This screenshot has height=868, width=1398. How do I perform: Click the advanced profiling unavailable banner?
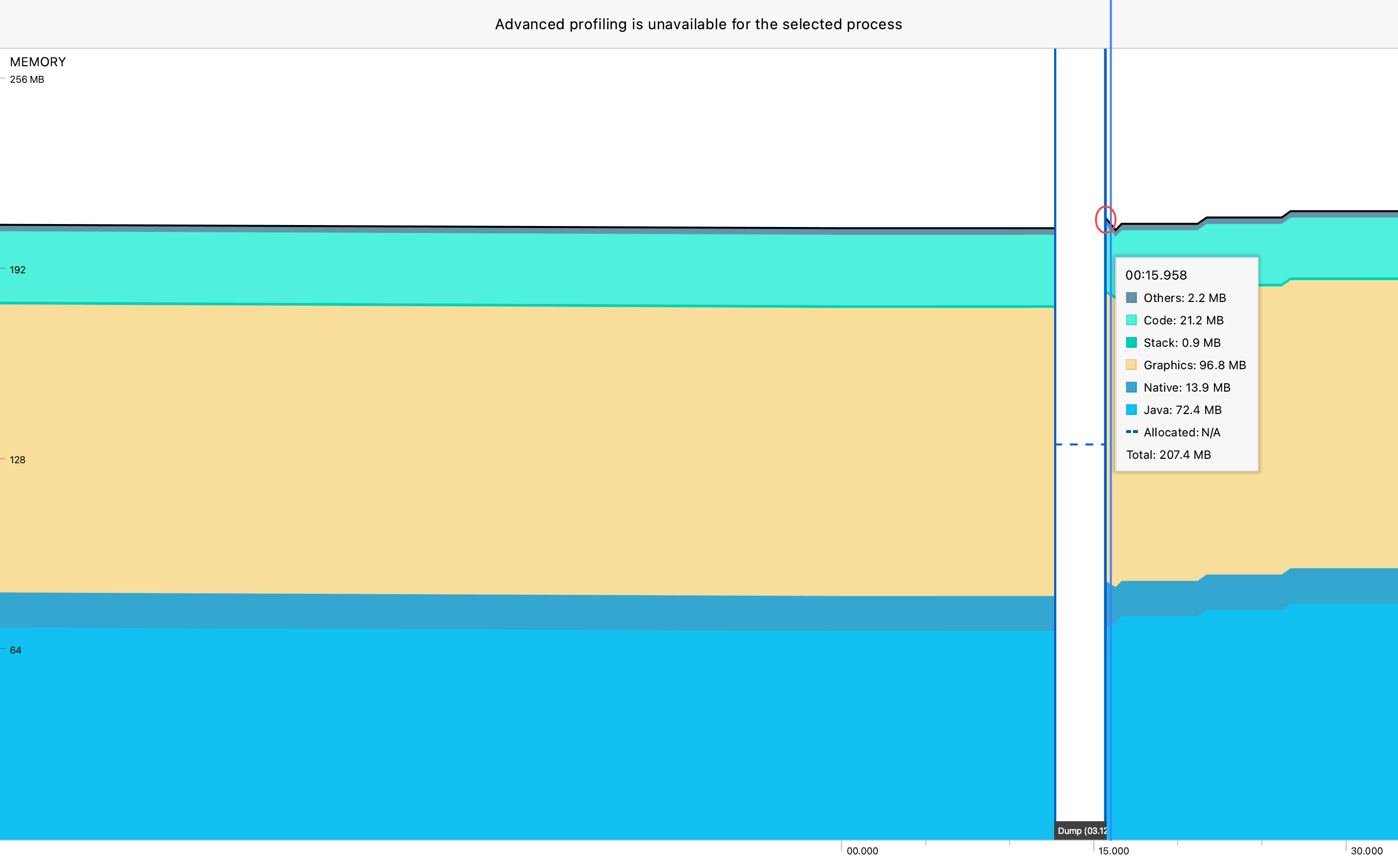[x=698, y=24]
